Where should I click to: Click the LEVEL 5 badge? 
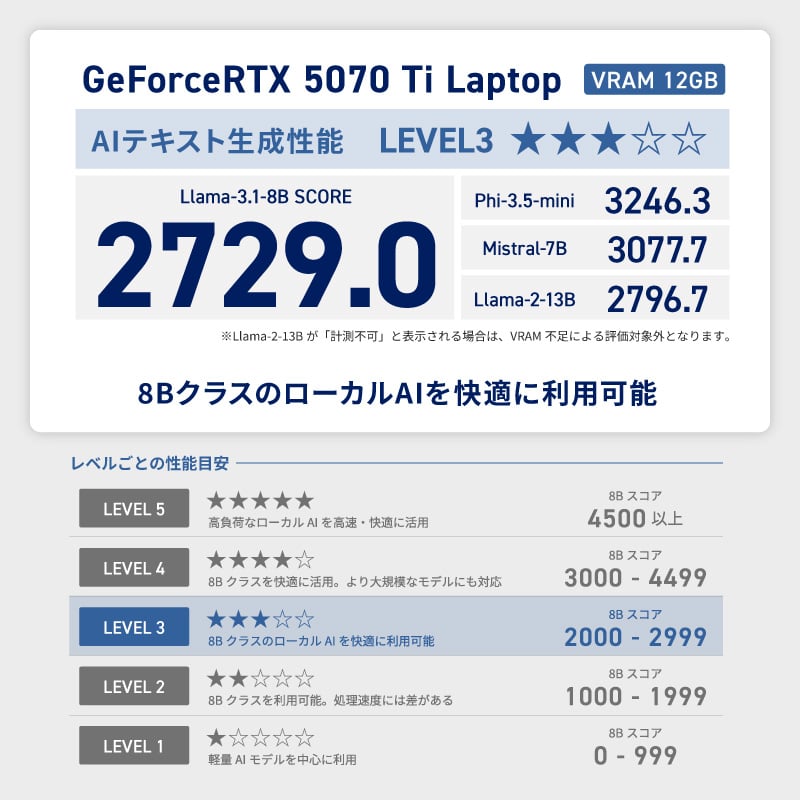pyautogui.click(x=134, y=508)
